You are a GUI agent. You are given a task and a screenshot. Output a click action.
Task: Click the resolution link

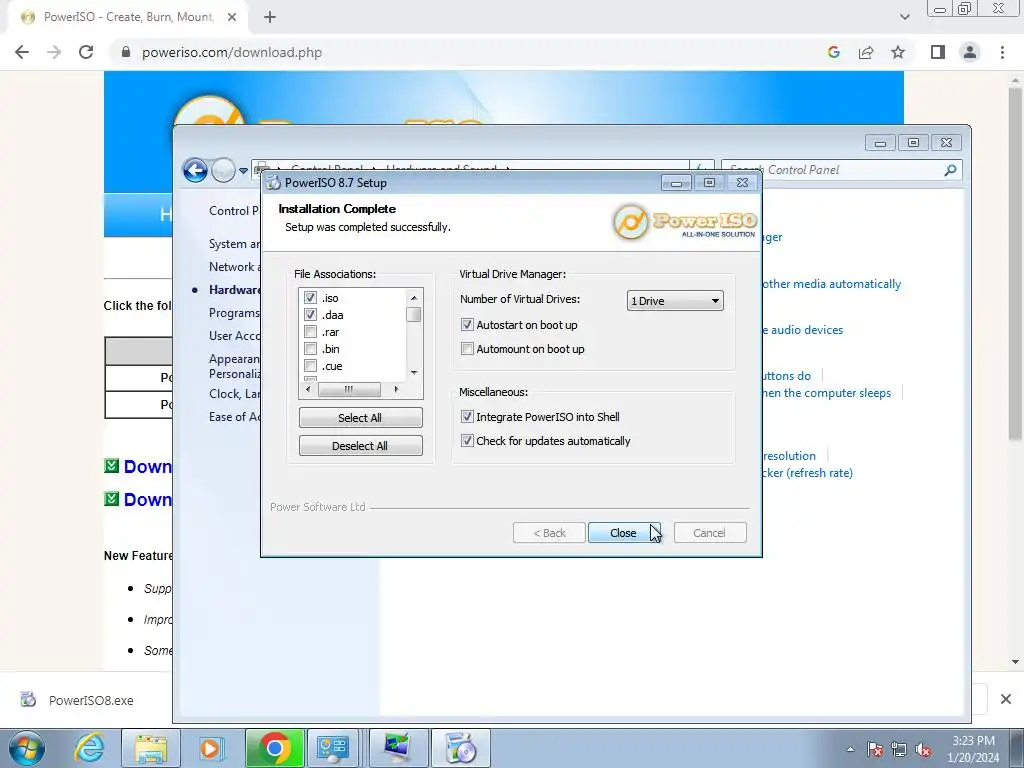tap(789, 456)
